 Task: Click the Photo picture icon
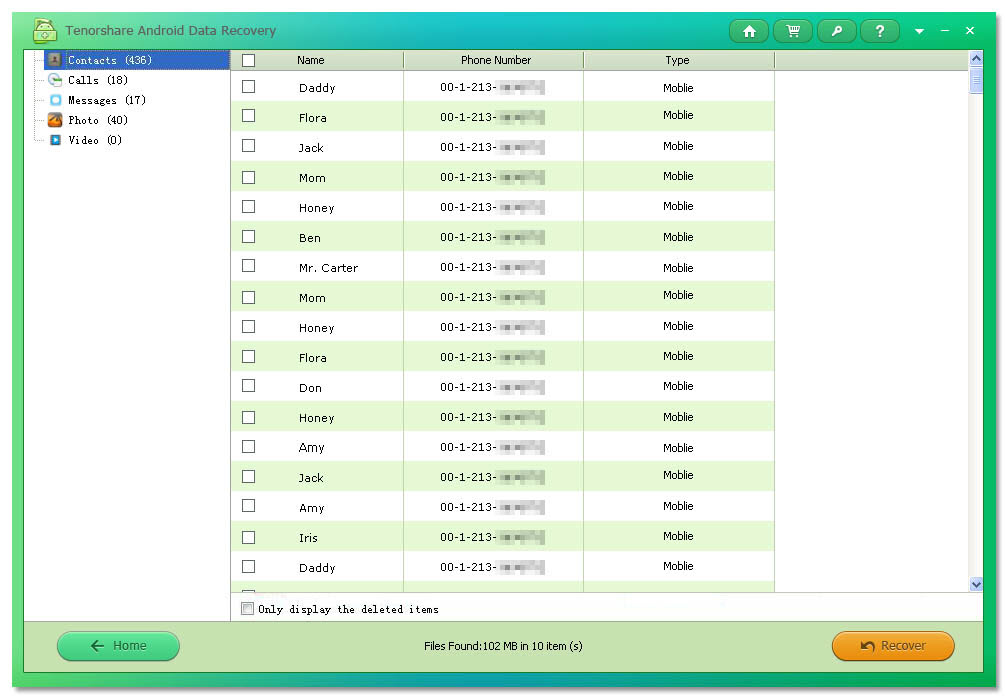(x=55, y=120)
